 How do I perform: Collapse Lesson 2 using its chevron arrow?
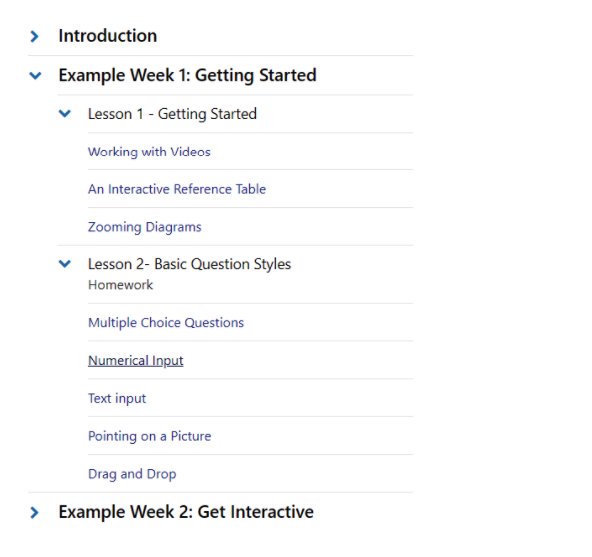65,264
